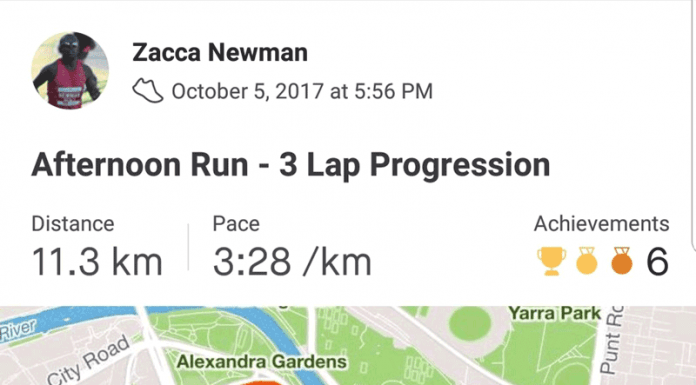The image size is (696, 385).
Task: Click the achievements count 6
Action: pyautogui.click(x=657, y=262)
